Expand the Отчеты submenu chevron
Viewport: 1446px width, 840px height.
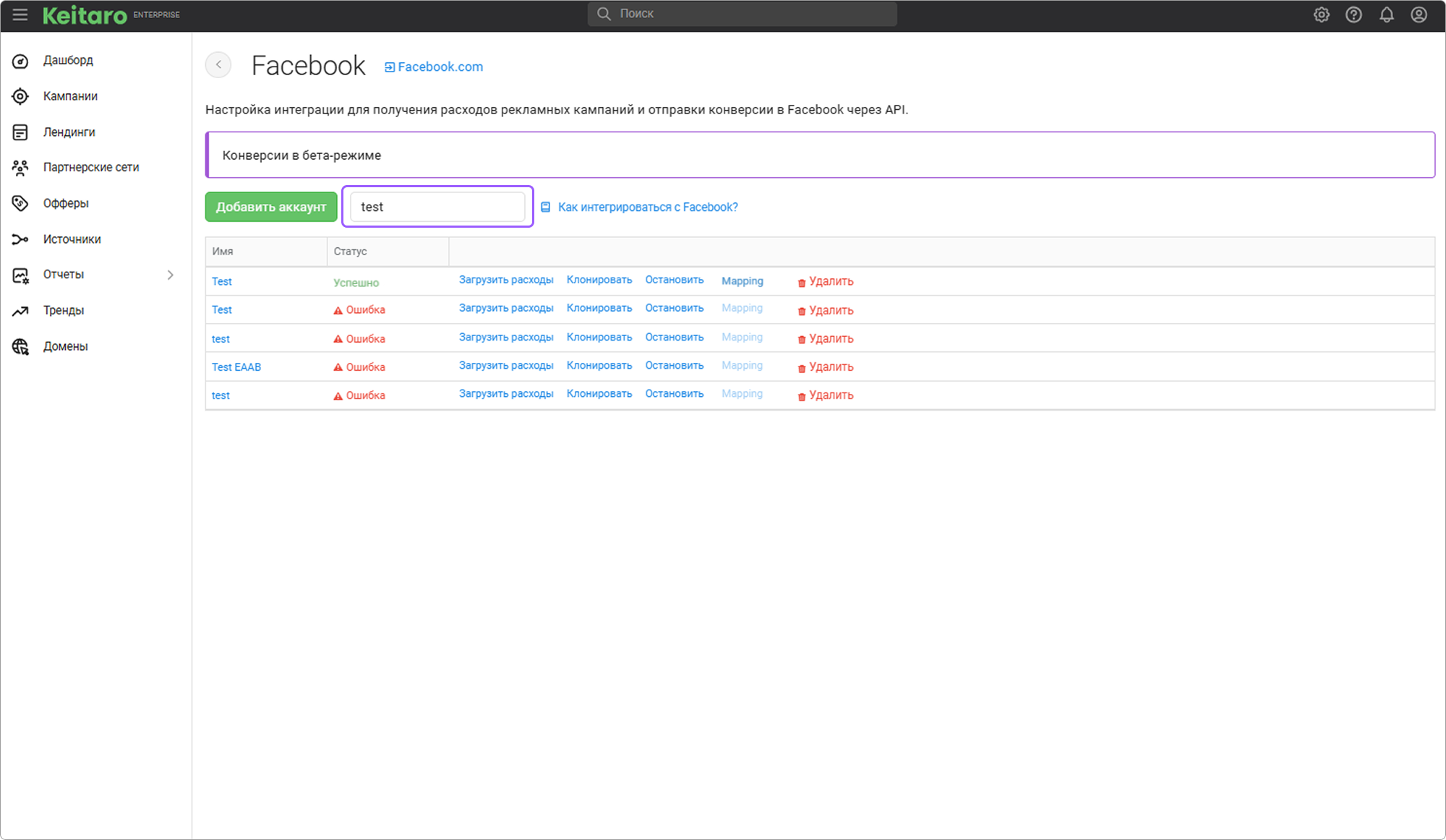171,275
